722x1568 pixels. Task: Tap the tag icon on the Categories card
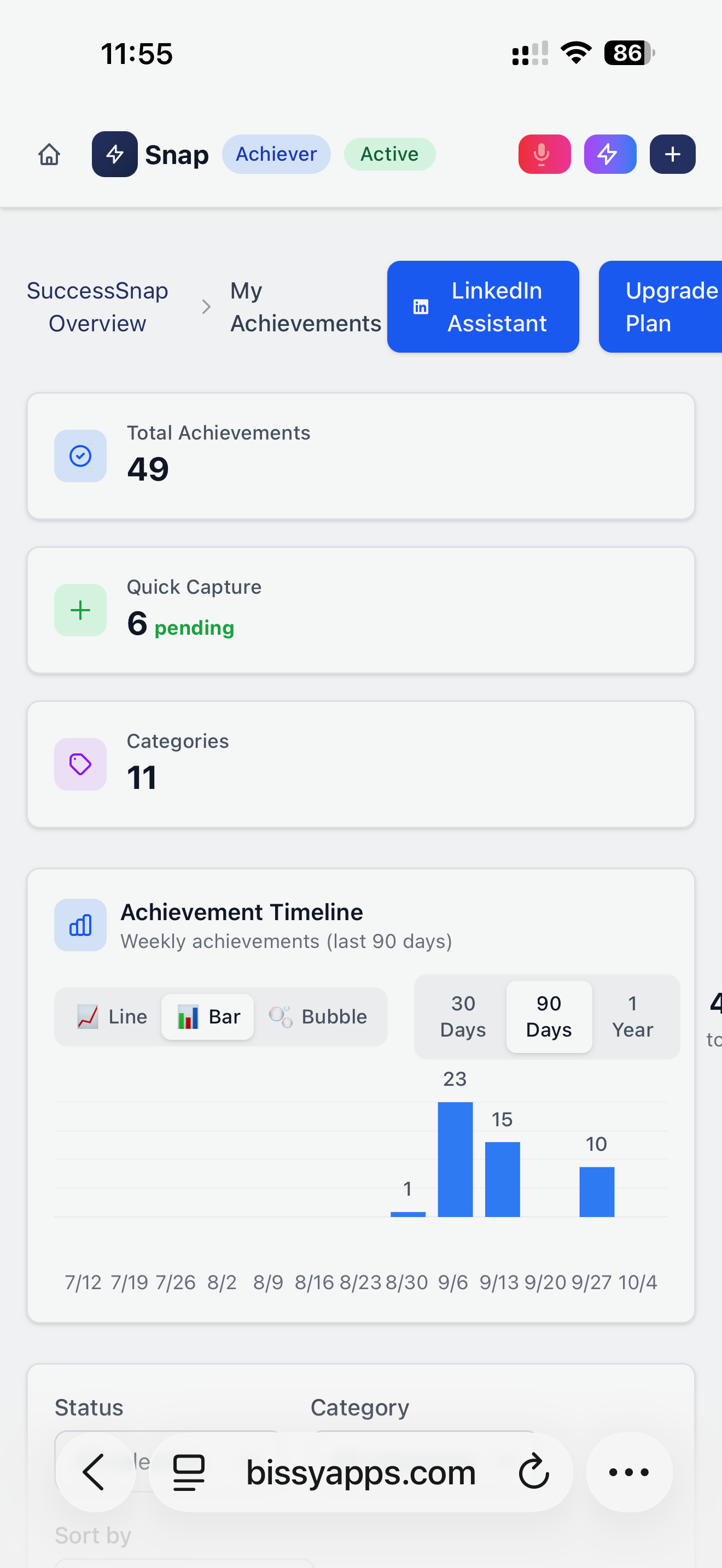pos(80,764)
